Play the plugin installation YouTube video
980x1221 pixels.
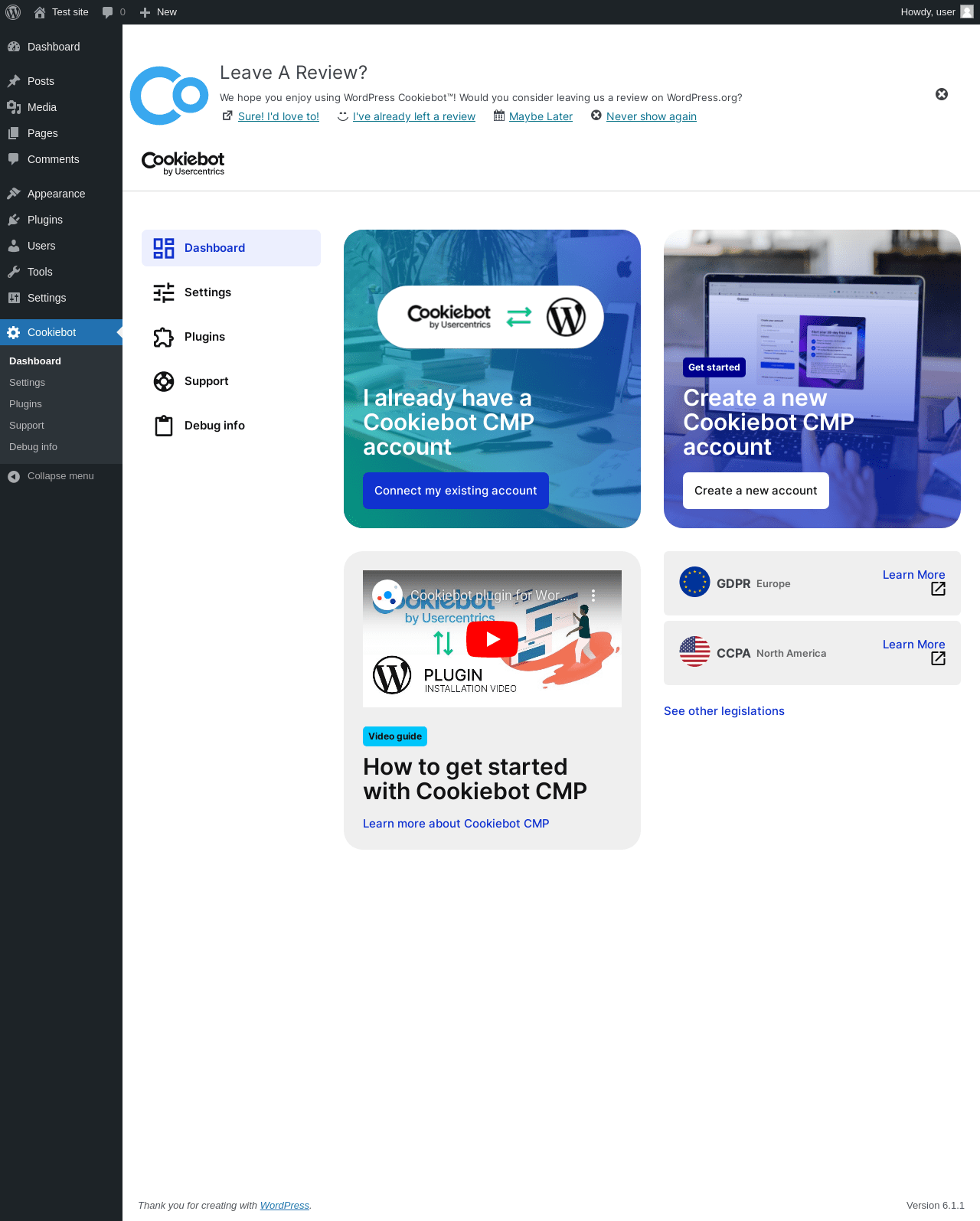[x=492, y=639]
